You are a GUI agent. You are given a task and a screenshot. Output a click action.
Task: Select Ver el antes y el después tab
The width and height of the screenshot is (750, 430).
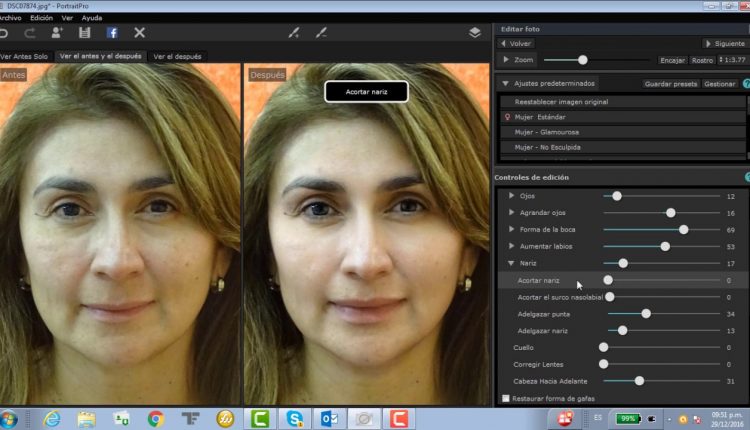100,56
